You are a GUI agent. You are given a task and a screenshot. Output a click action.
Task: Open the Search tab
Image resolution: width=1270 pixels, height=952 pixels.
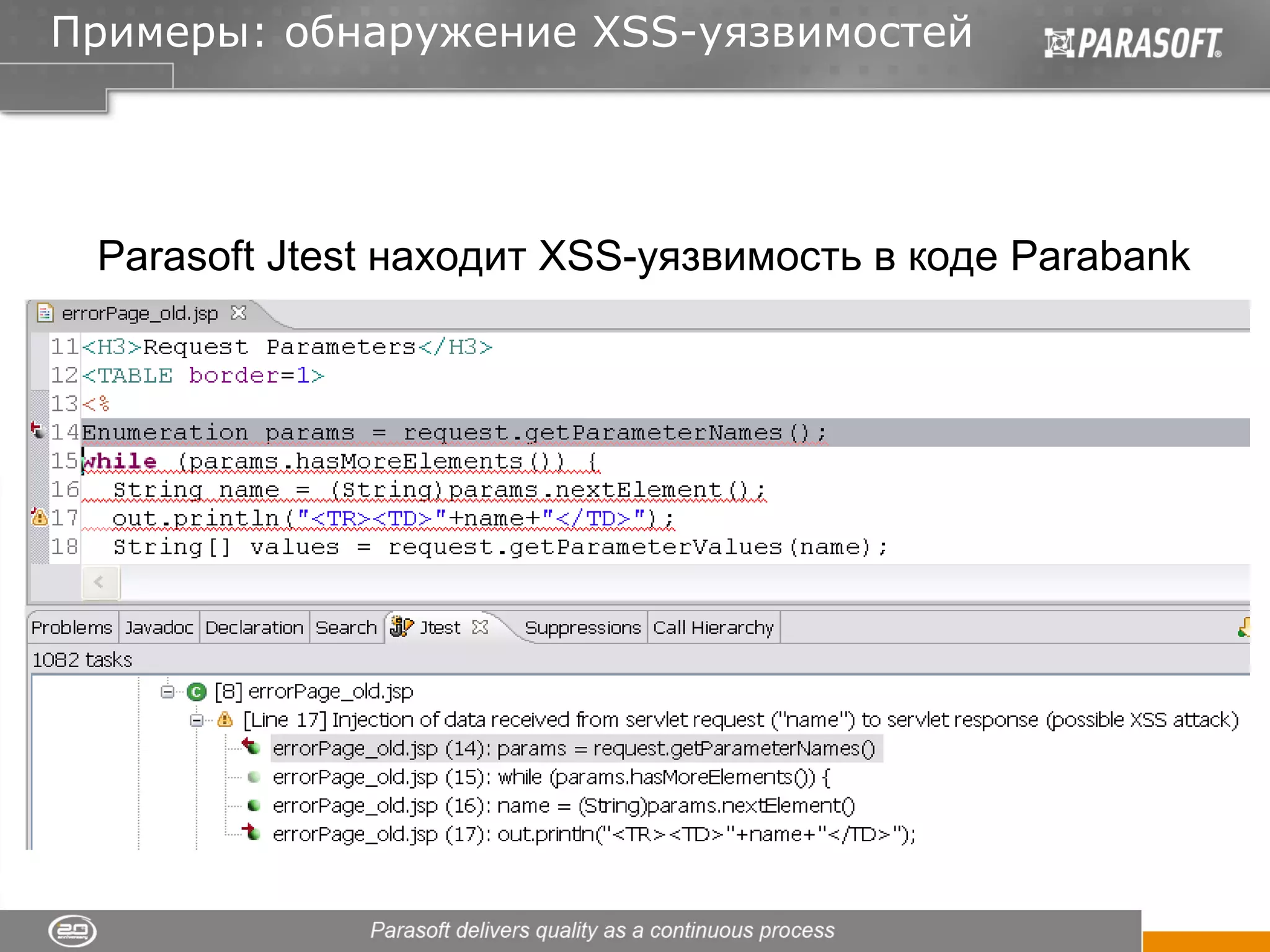point(346,628)
